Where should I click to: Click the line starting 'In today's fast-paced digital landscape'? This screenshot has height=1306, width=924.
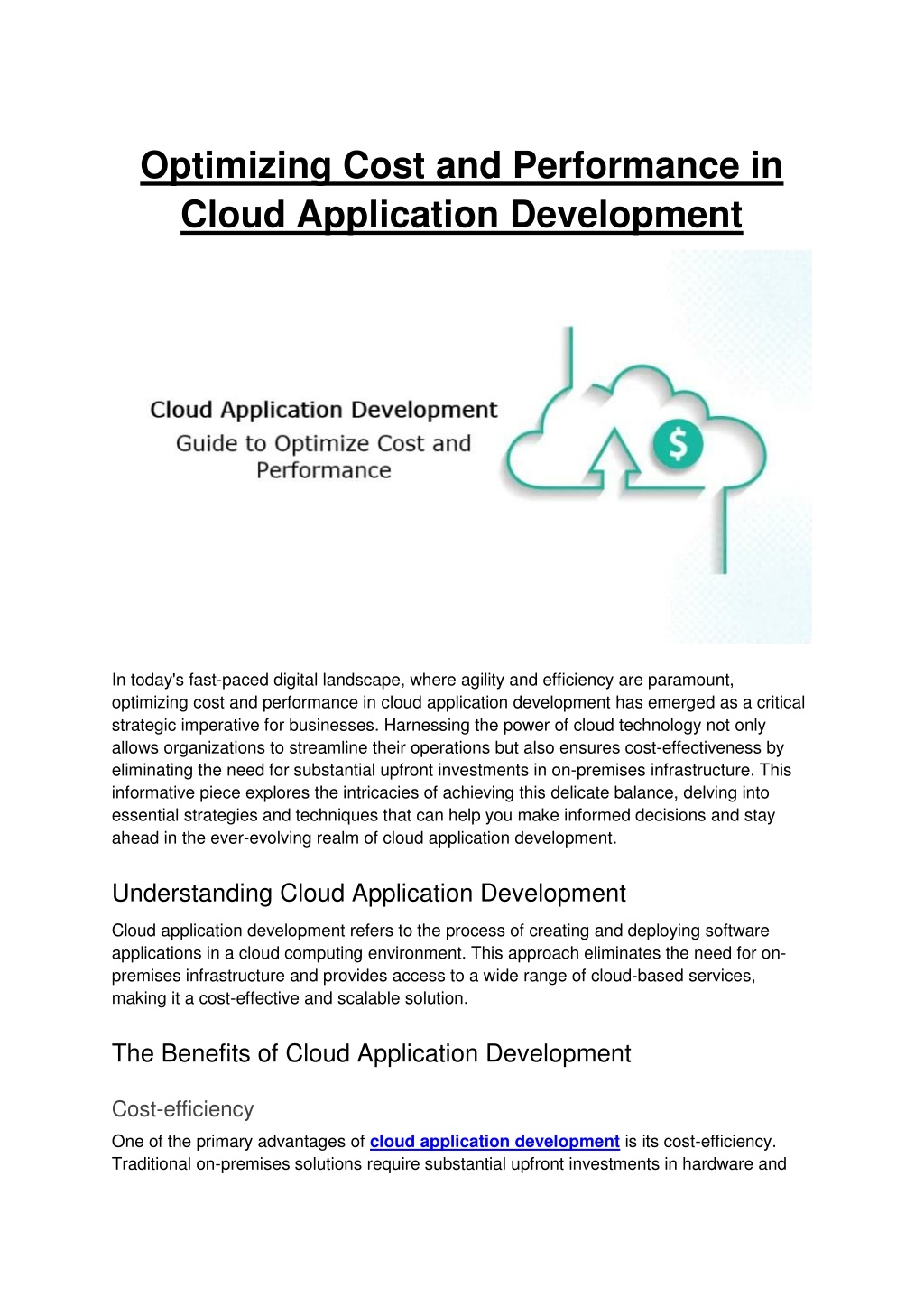tap(423, 681)
